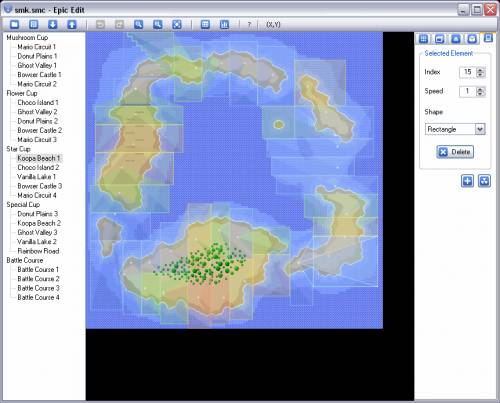This screenshot has height=403, width=500.
Task: Select the Battle Course group heading
Action: [25, 260]
